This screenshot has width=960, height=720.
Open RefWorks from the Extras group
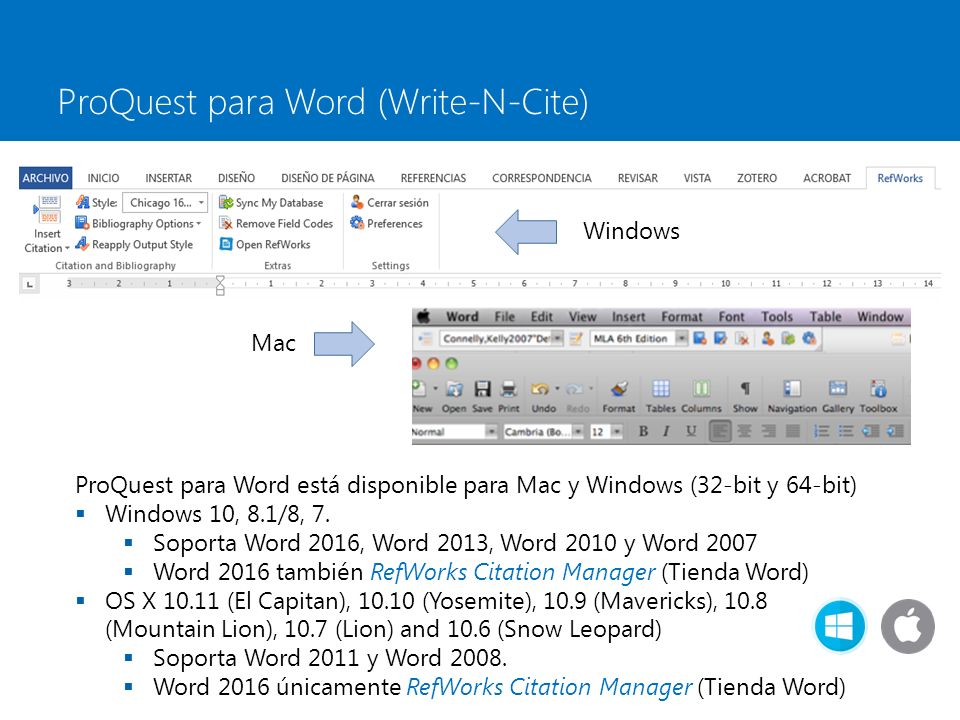point(265,244)
